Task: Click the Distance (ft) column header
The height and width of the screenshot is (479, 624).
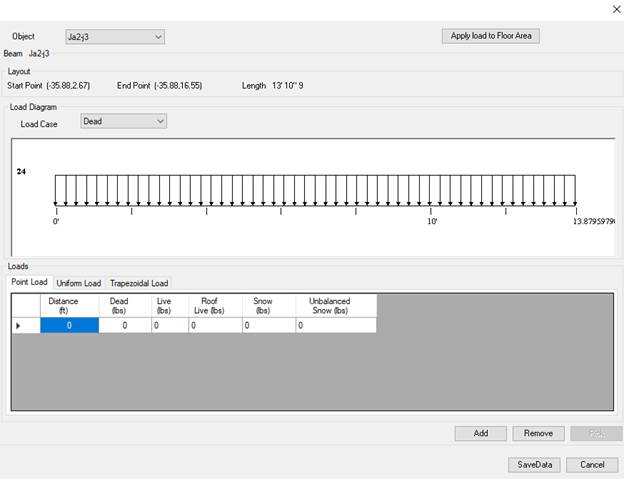Action: [69, 306]
